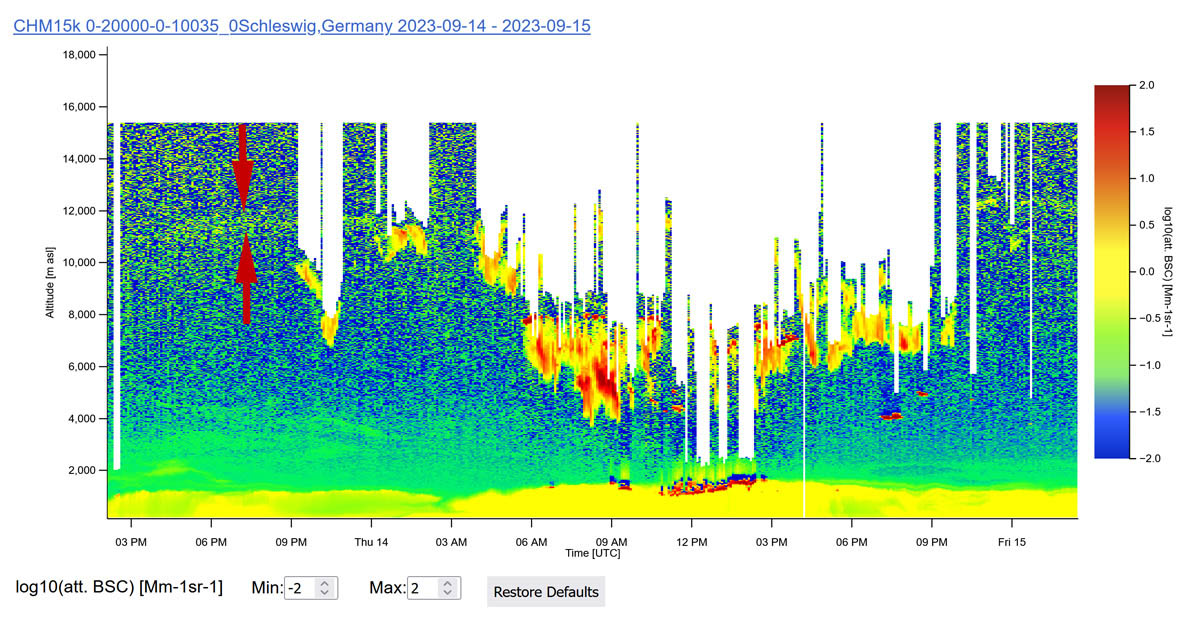Click the Restore Defaults button
This screenshot has width=1200, height=621.
pos(546,591)
